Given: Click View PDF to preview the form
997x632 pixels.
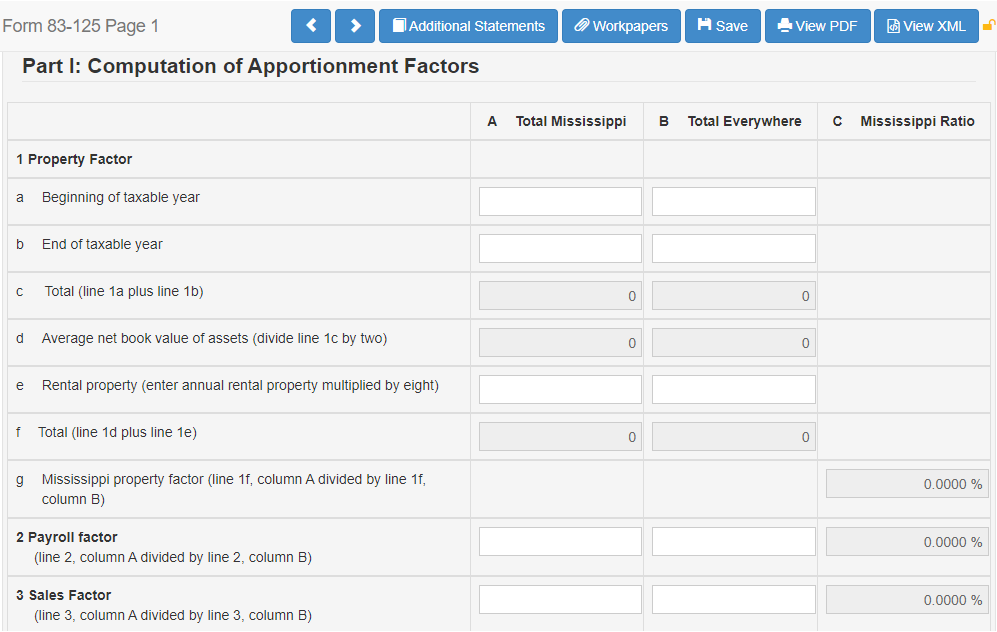Looking at the screenshot, I should click(817, 26).
